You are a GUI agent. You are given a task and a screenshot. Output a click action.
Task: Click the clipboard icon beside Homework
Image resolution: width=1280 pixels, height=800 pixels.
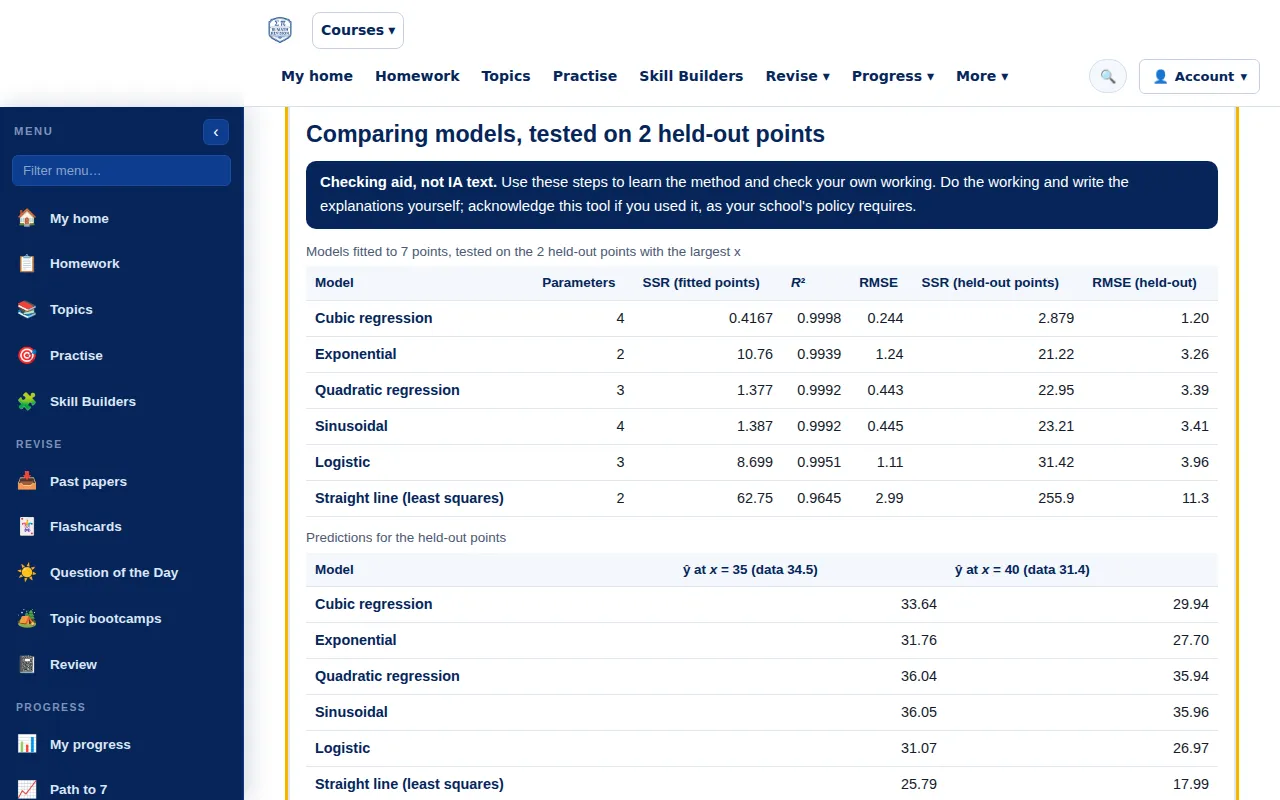(27, 264)
